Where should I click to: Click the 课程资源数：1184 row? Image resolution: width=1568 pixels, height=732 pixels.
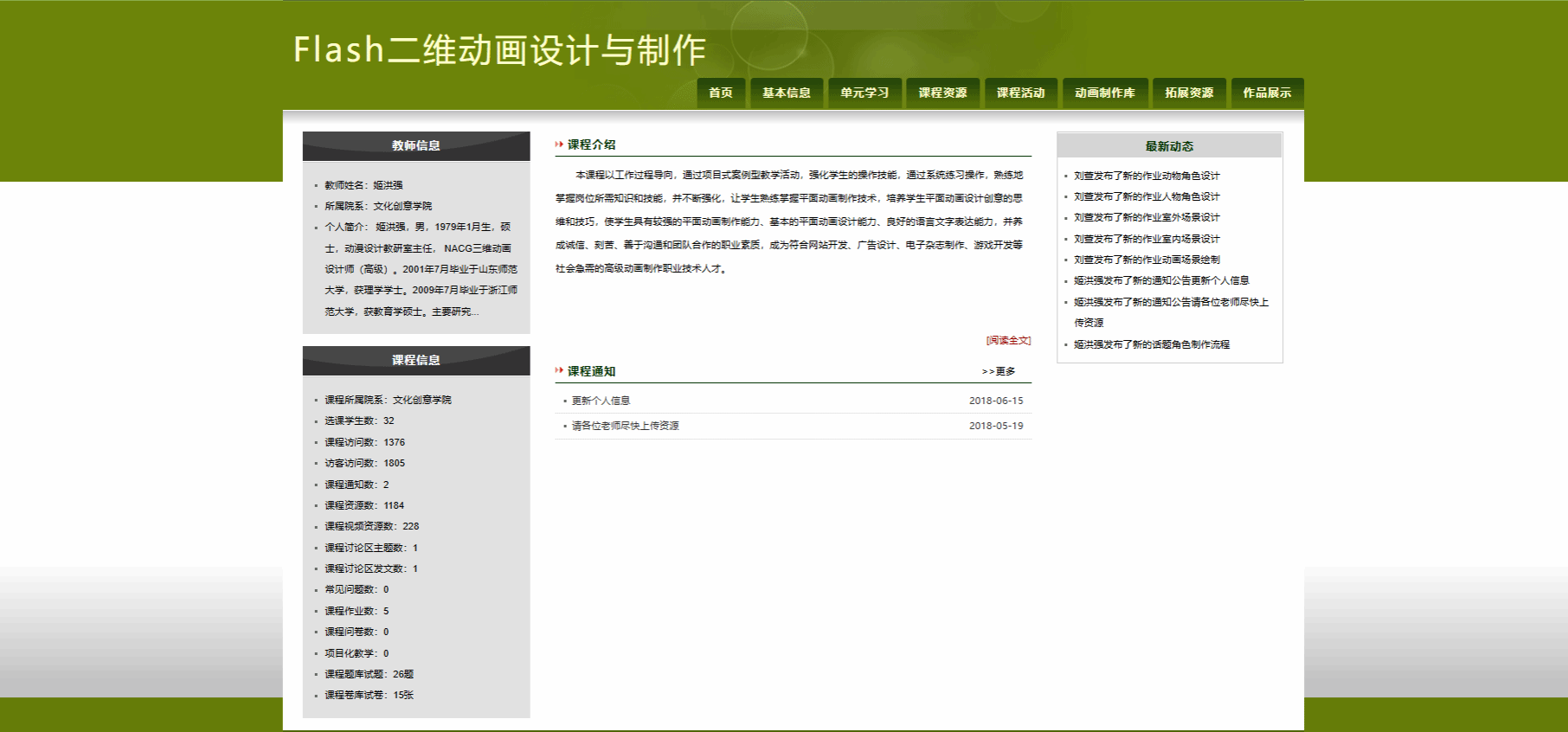pyautogui.click(x=364, y=505)
